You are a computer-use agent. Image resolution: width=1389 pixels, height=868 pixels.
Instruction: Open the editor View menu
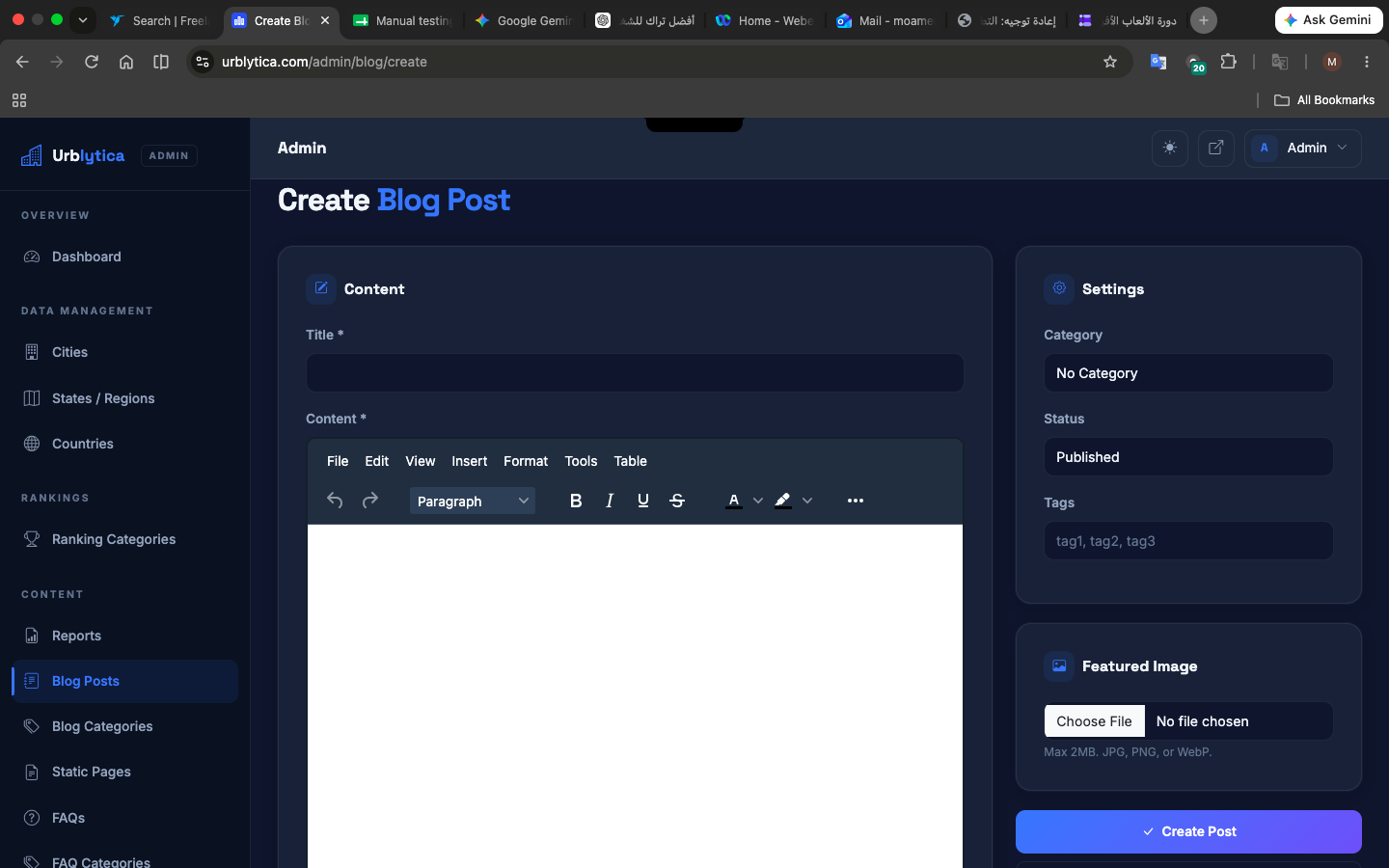pos(421,461)
